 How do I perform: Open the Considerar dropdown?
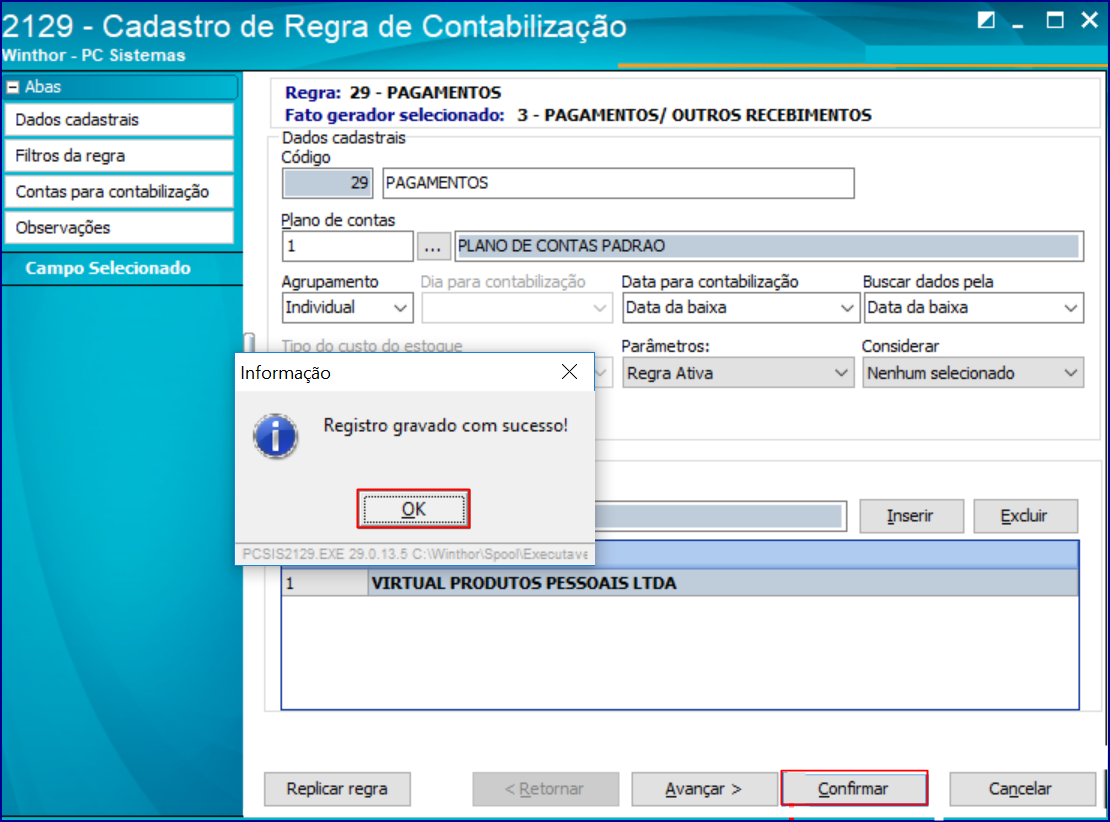tap(973, 373)
